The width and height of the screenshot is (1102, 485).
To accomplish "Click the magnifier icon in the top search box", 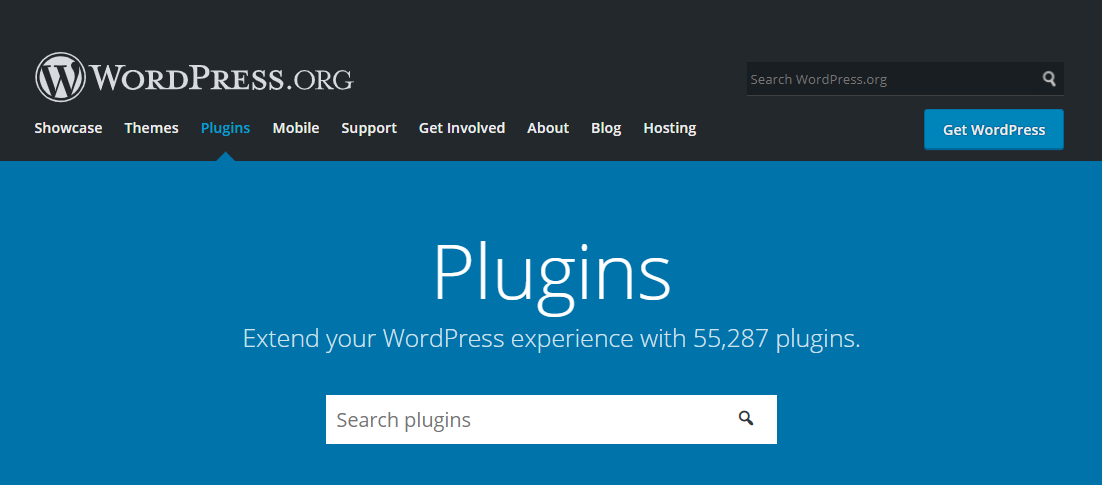I will pyautogui.click(x=1049, y=79).
